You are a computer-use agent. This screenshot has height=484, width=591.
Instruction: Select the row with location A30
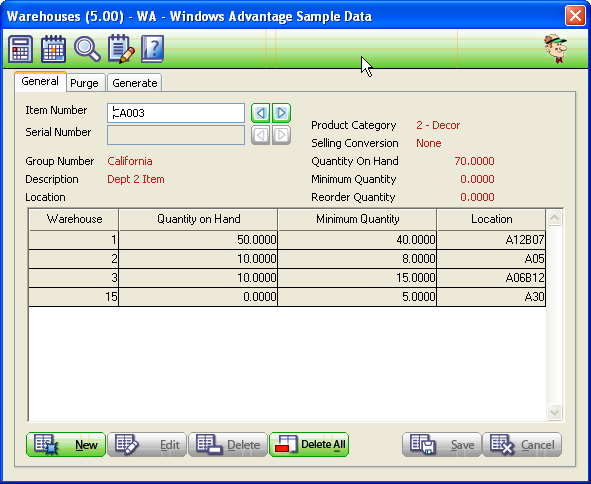tap(287, 297)
